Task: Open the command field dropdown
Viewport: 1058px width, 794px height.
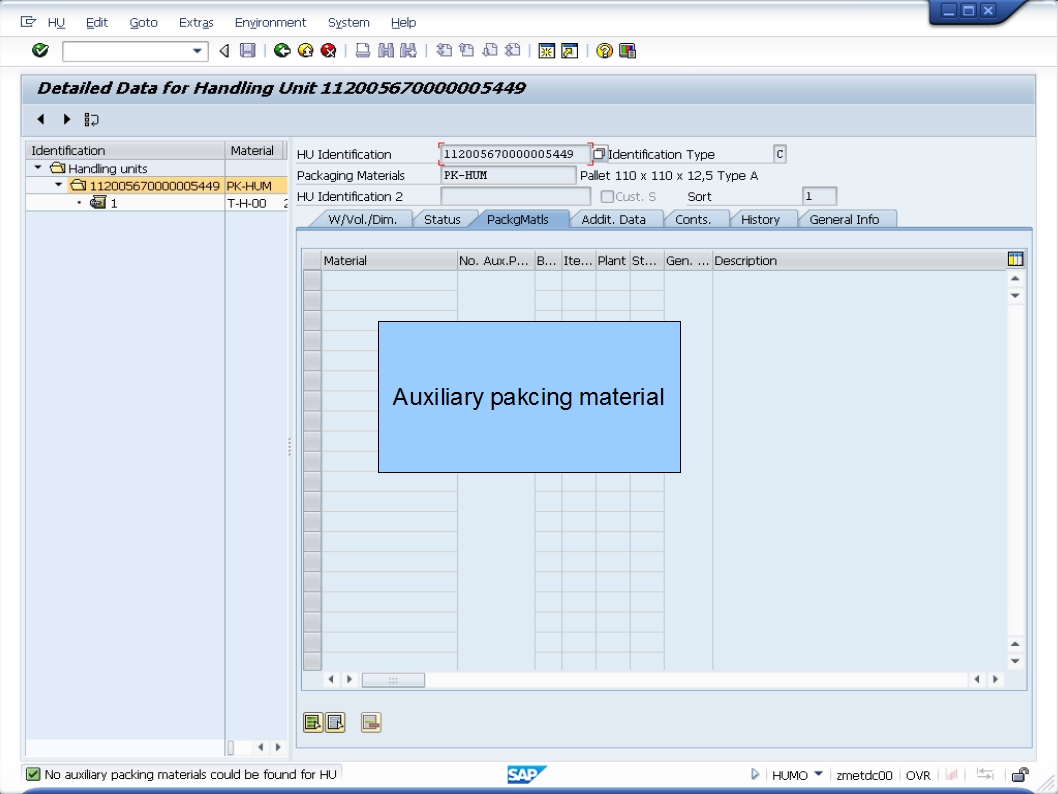Action: [x=198, y=48]
